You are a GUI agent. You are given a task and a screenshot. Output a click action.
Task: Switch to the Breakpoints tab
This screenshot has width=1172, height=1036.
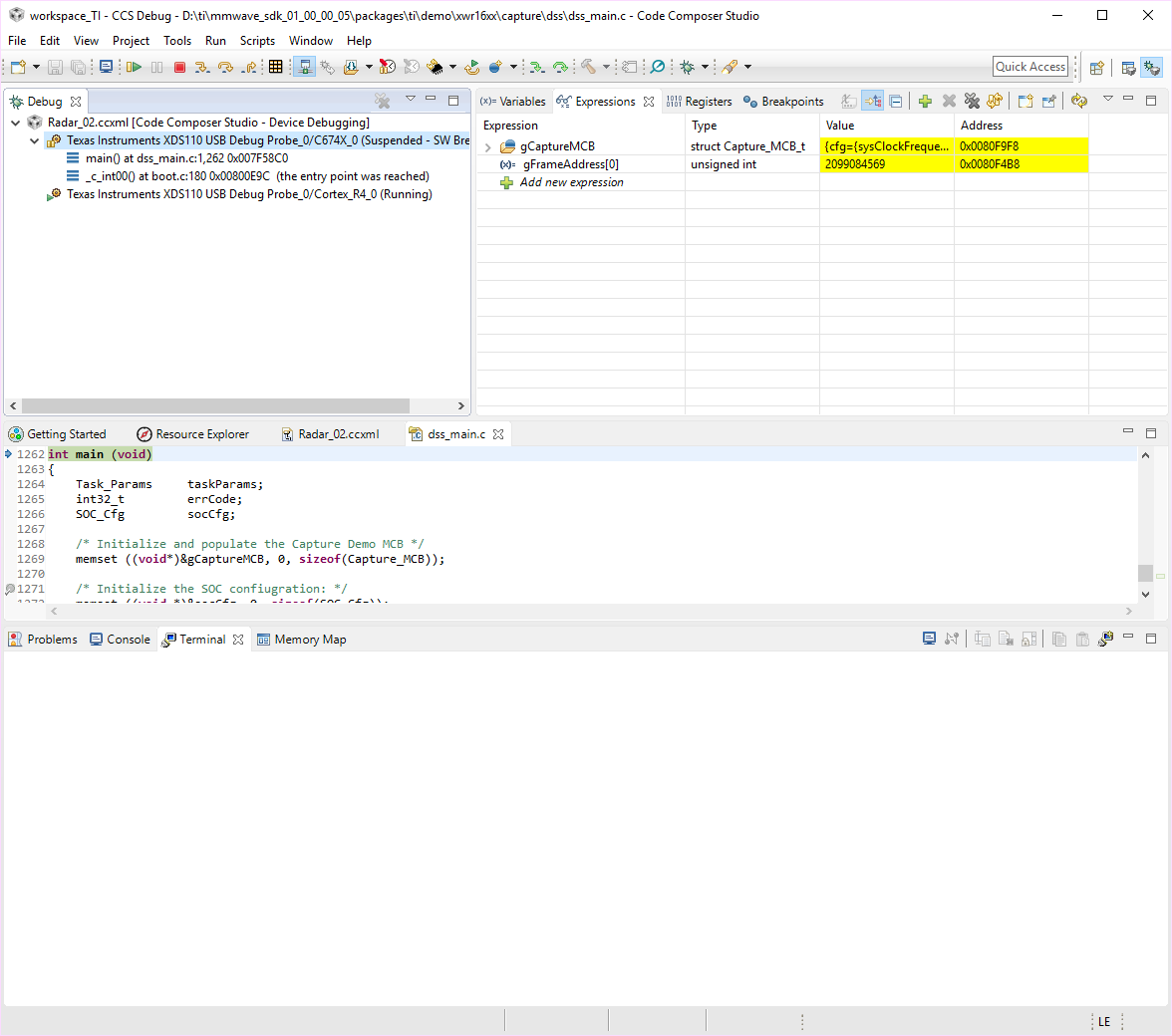pos(783,102)
